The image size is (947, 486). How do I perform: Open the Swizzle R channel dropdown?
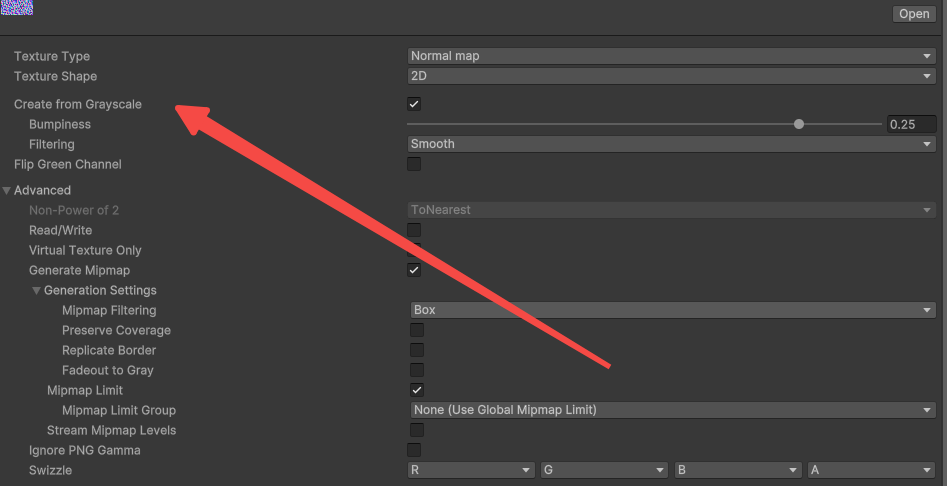pos(471,470)
